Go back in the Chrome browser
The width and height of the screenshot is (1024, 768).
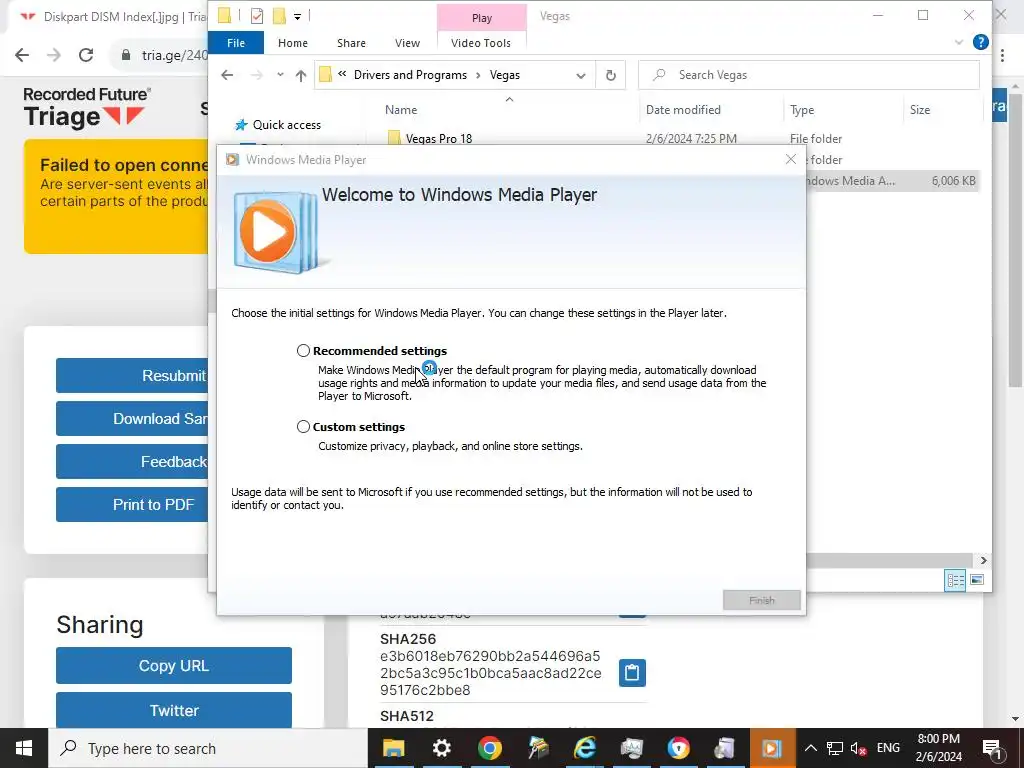click(x=22, y=55)
